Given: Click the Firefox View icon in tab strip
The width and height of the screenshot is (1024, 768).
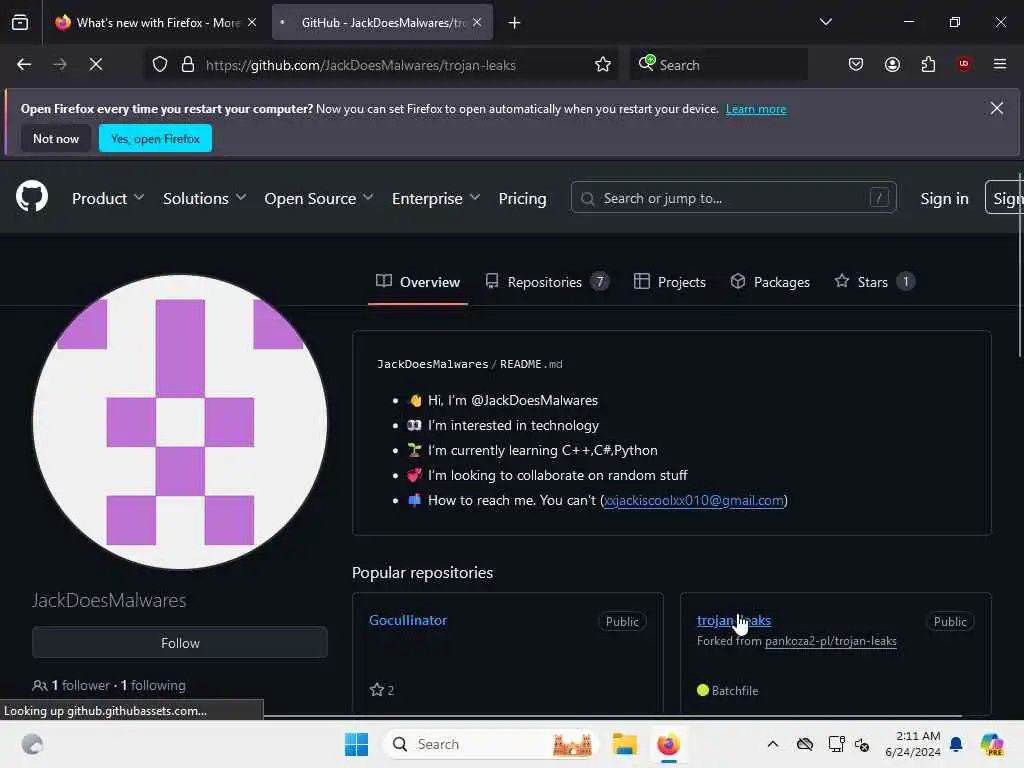Looking at the screenshot, I should click(x=20, y=22).
